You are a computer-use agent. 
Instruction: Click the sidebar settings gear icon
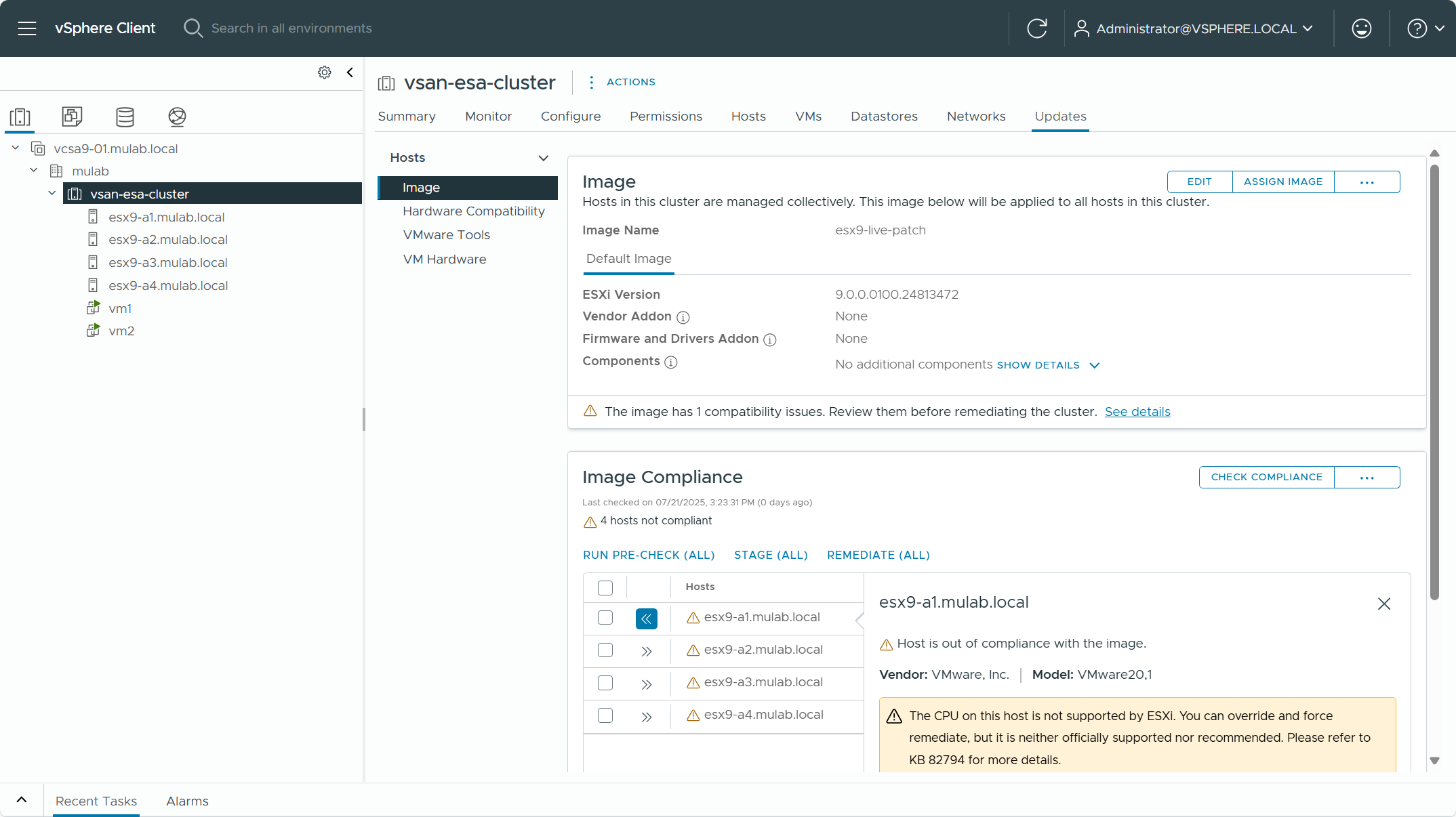coord(325,72)
